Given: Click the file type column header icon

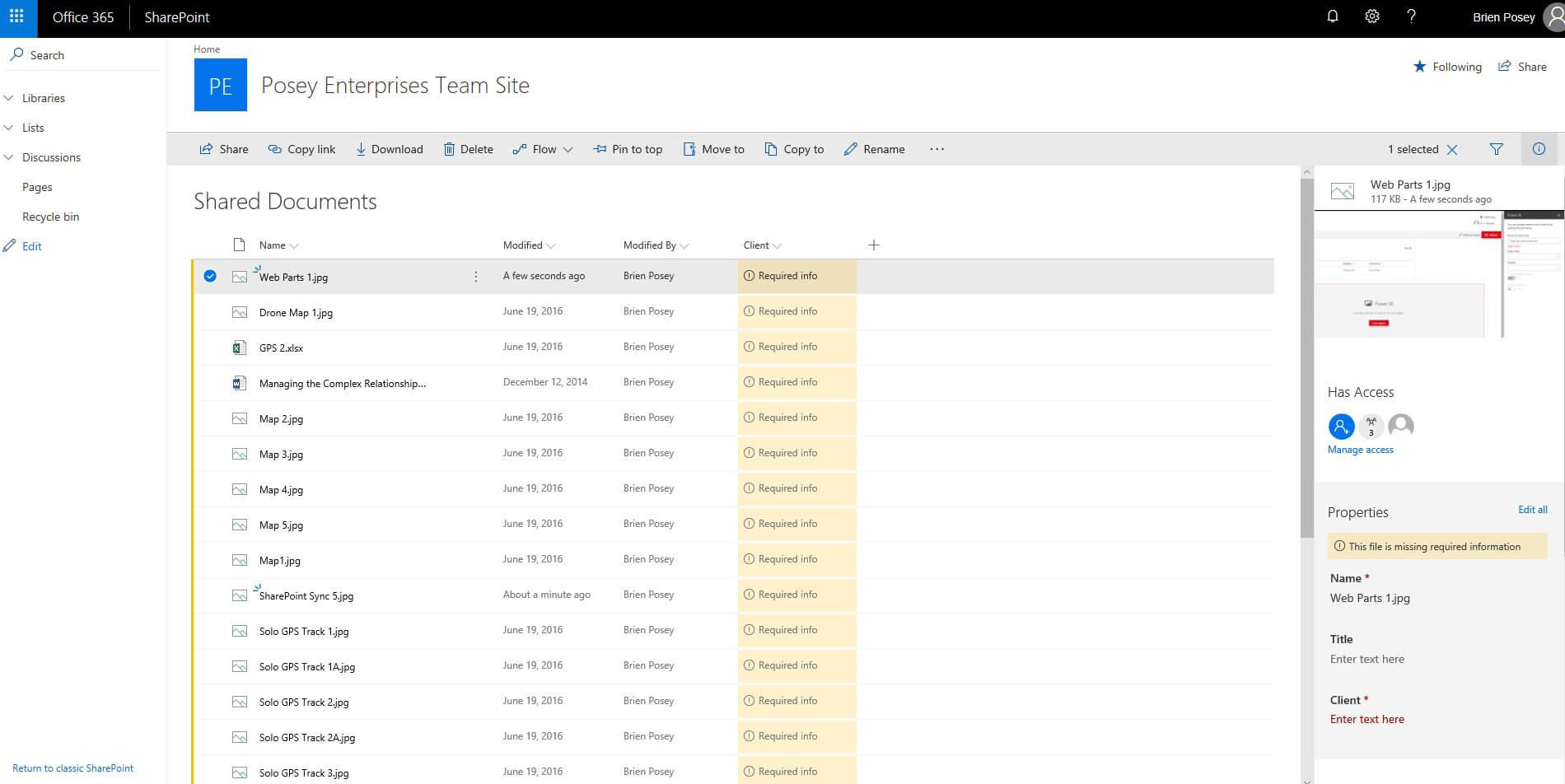Looking at the screenshot, I should point(239,245).
